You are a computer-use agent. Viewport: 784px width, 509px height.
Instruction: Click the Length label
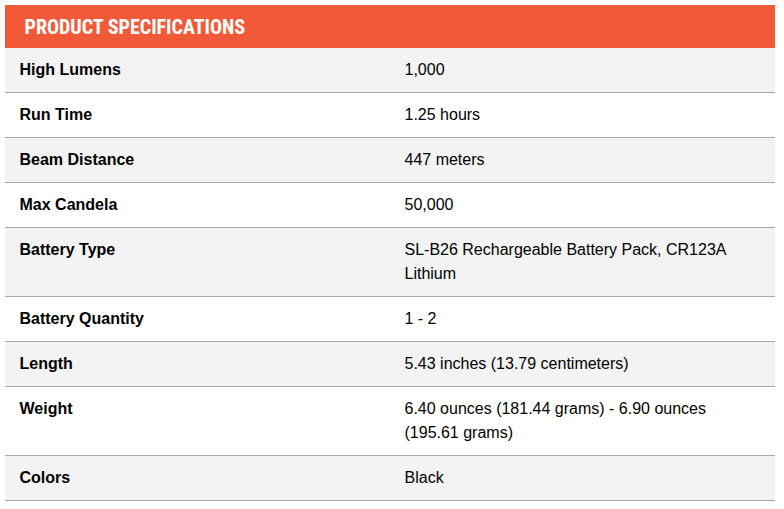click(x=46, y=364)
